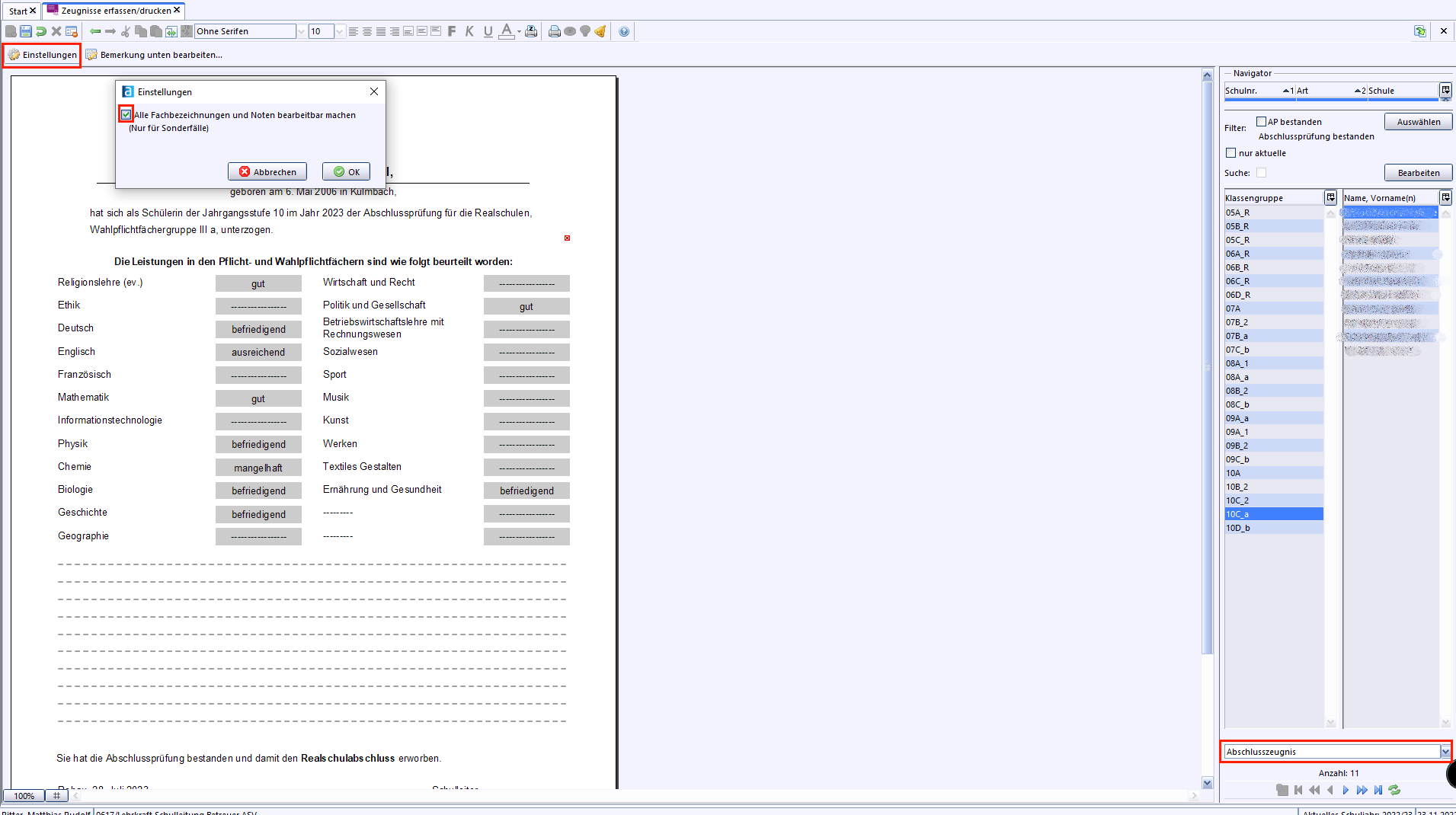The height and width of the screenshot is (815, 1456).
Task: Click the scissors cut icon
Action: tap(126, 31)
